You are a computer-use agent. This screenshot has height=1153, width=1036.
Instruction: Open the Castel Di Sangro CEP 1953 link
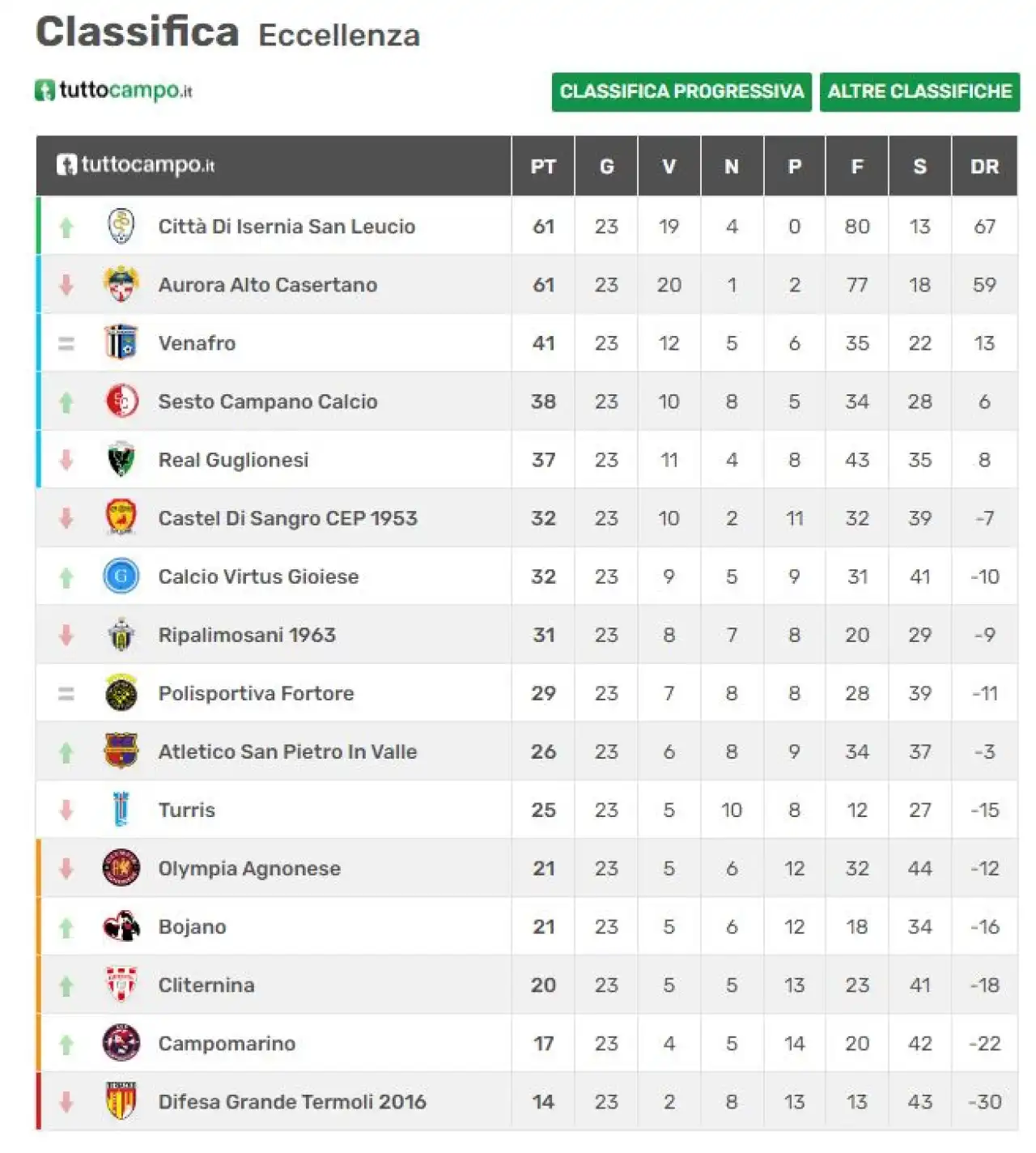click(287, 518)
